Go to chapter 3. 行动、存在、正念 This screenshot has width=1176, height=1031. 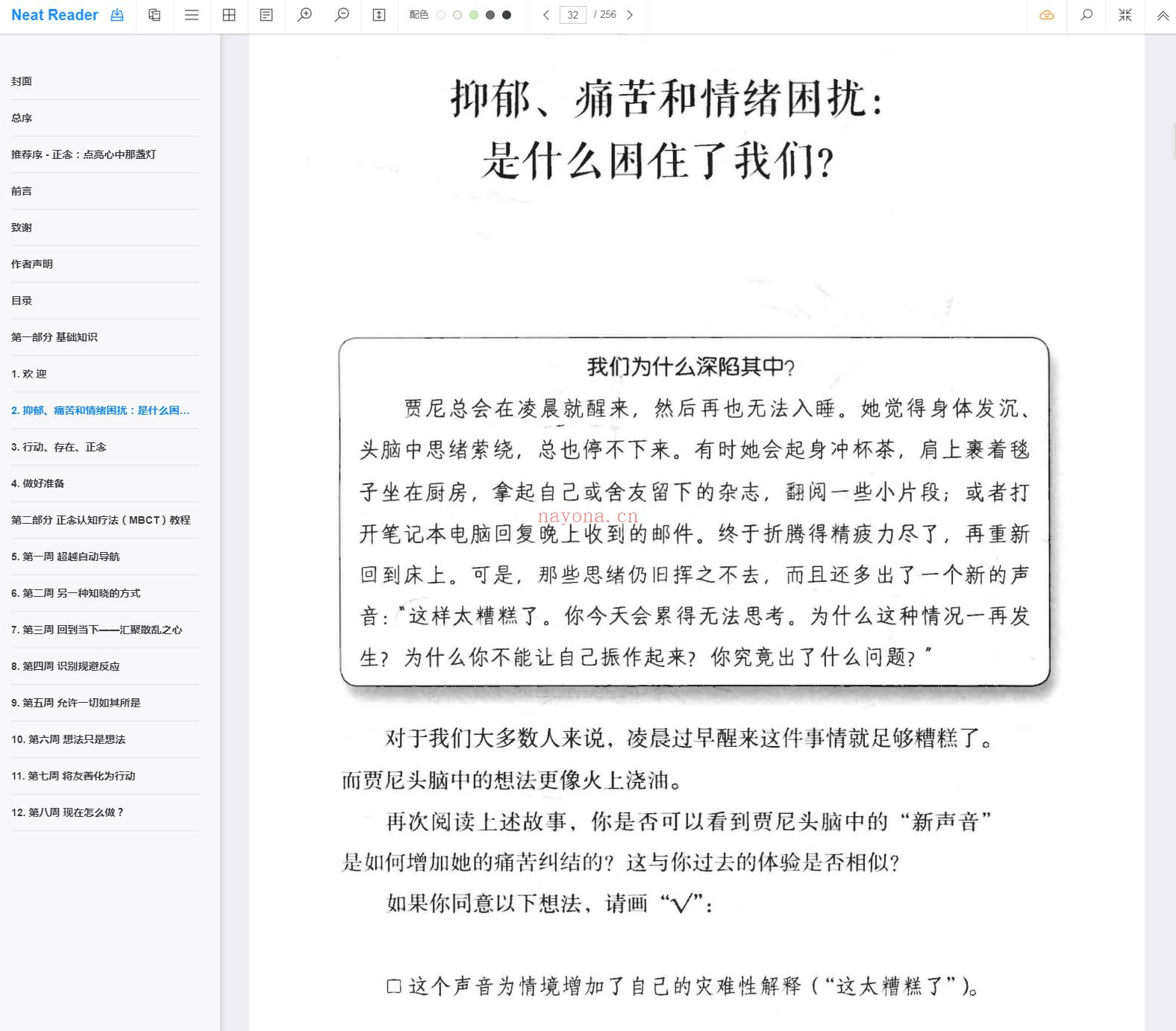click(105, 447)
